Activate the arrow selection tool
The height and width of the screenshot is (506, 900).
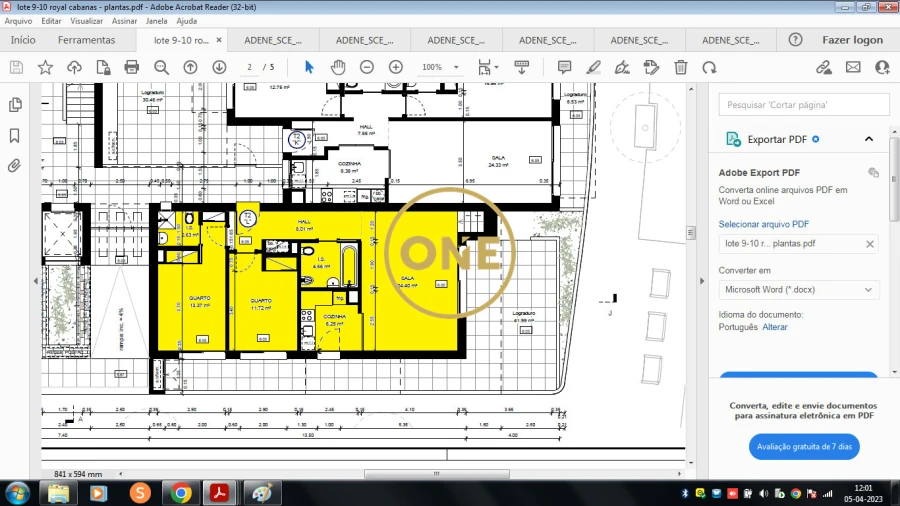(x=309, y=67)
